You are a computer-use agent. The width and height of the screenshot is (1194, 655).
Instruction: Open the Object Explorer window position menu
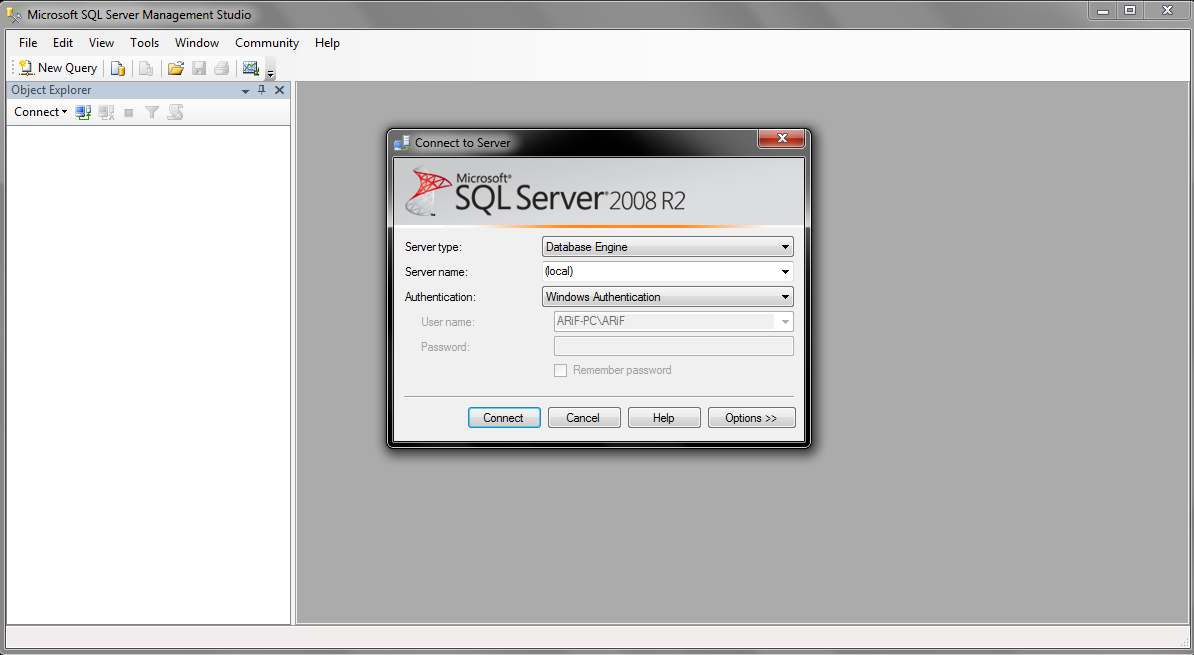pyautogui.click(x=245, y=91)
